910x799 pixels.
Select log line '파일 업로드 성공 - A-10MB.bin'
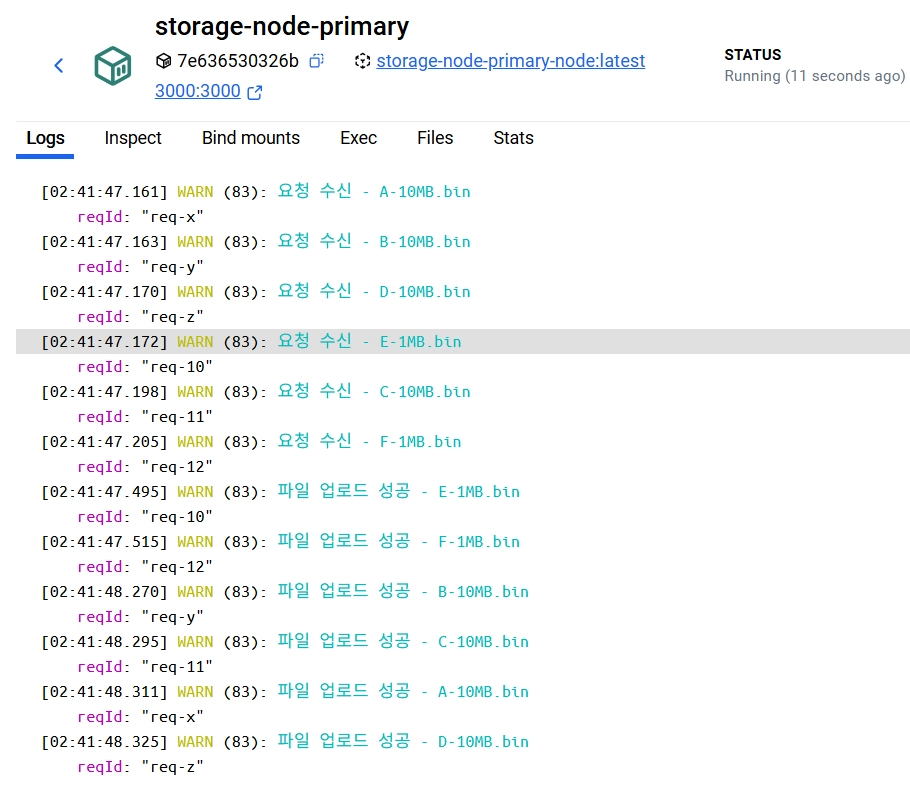pos(284,692)
